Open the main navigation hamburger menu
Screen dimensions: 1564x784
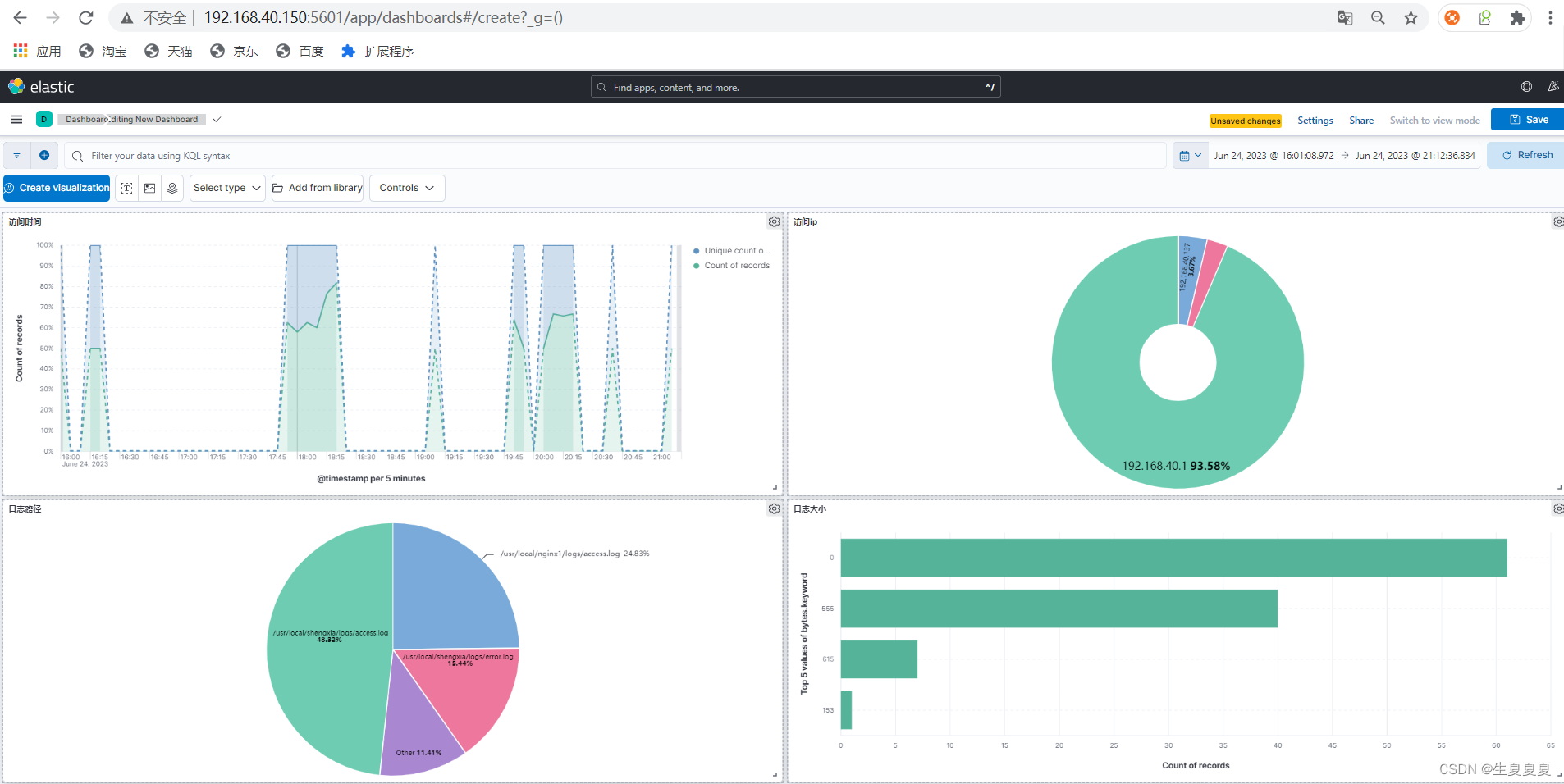point(16,120)
